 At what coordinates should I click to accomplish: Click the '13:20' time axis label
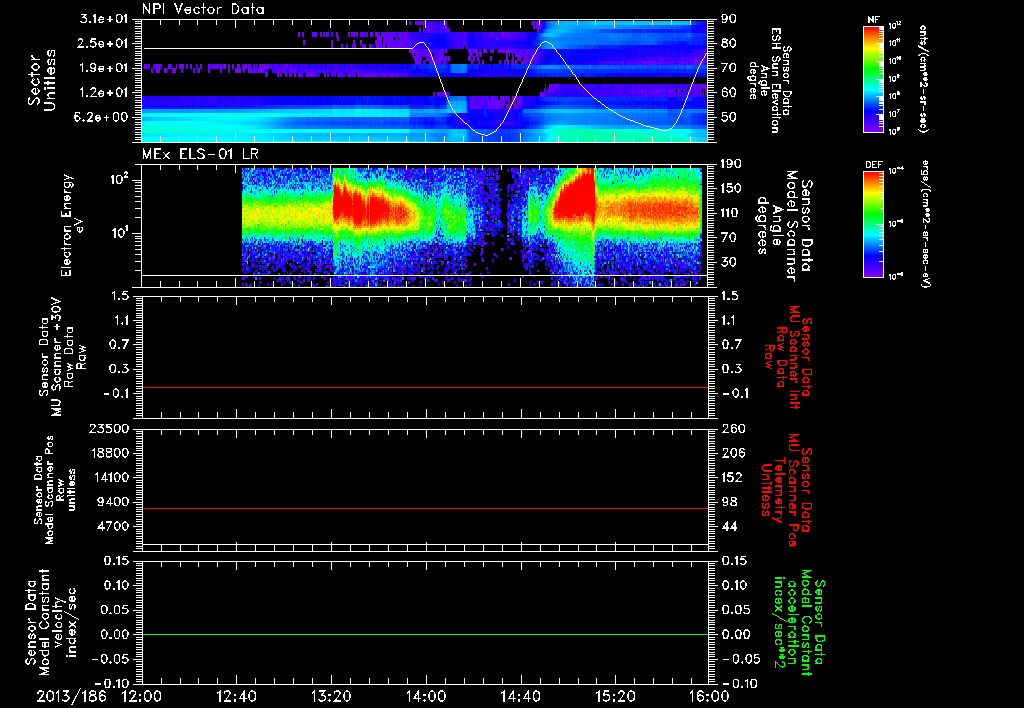point(331,697)
